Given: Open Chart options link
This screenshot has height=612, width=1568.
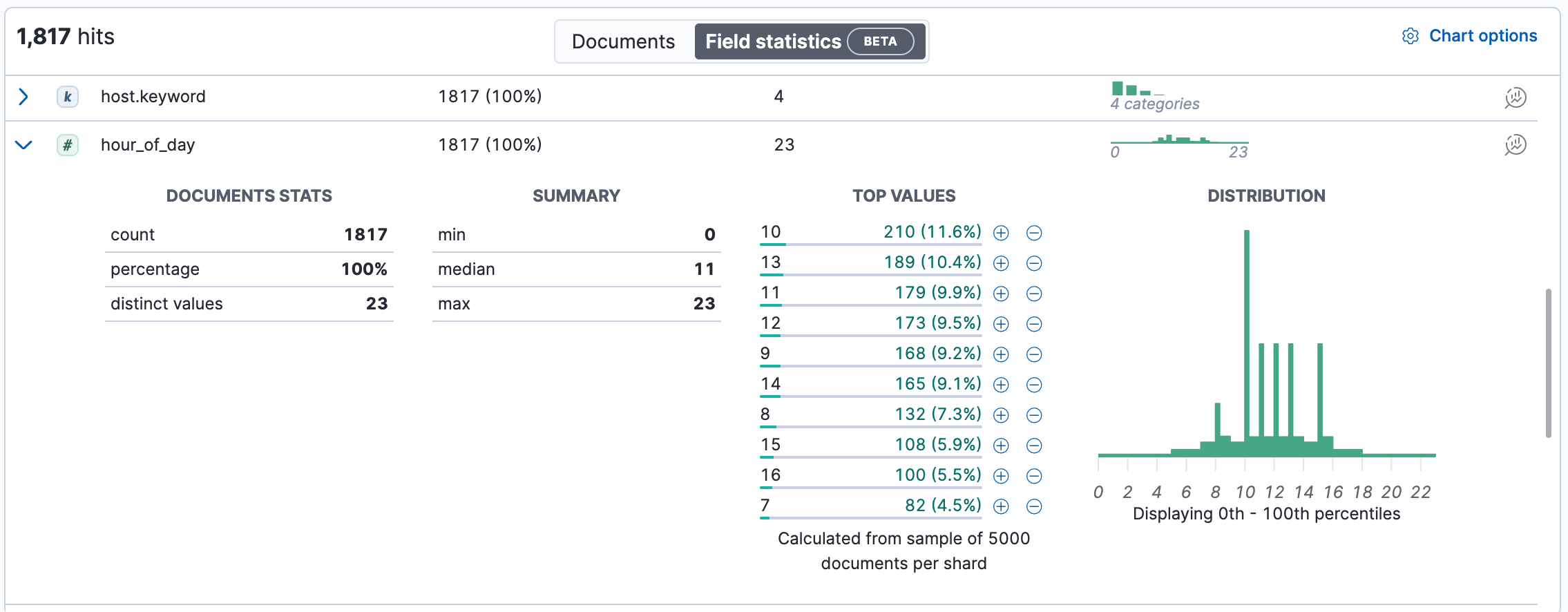Looking at the screenshot, I should click(1482, 36).
